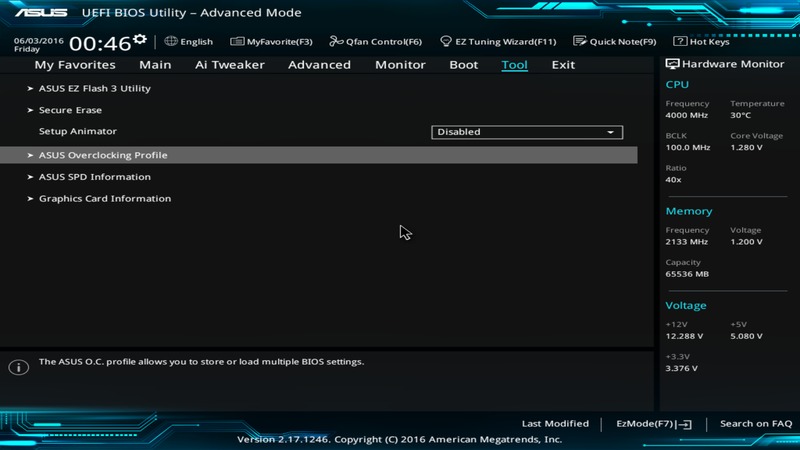This screenshot has height=450, width=800.
Task: Click the Last Modified button
Action: pyautogui.click(x=555, y=424)
